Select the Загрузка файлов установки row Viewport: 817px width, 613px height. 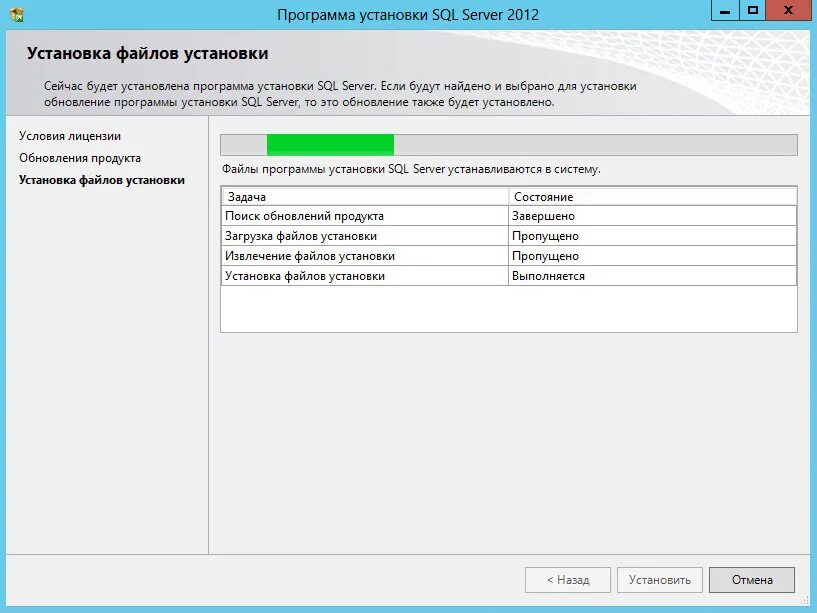[509, 236]
